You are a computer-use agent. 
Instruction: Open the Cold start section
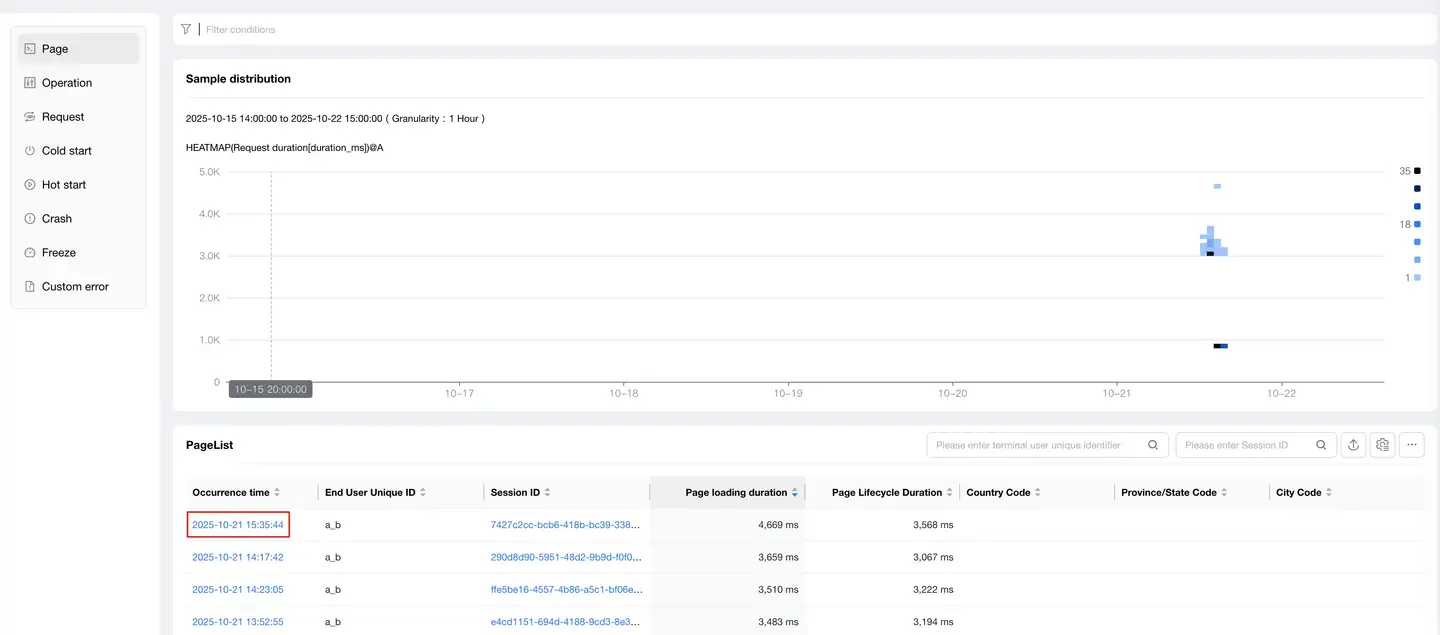click(x=66, y=151)
